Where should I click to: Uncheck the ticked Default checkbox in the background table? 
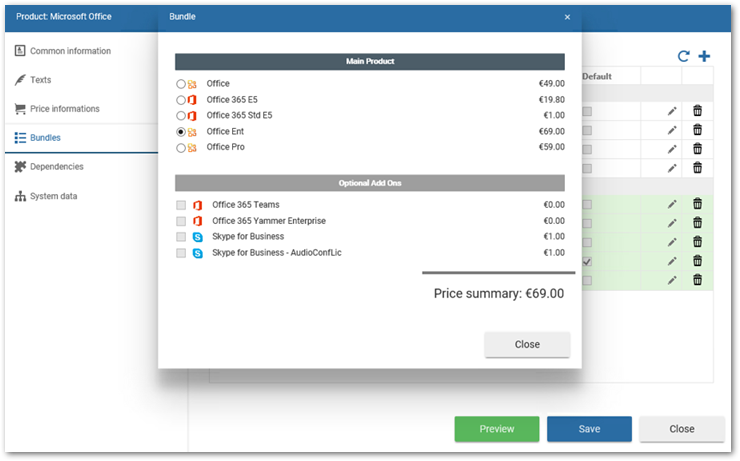587,261
